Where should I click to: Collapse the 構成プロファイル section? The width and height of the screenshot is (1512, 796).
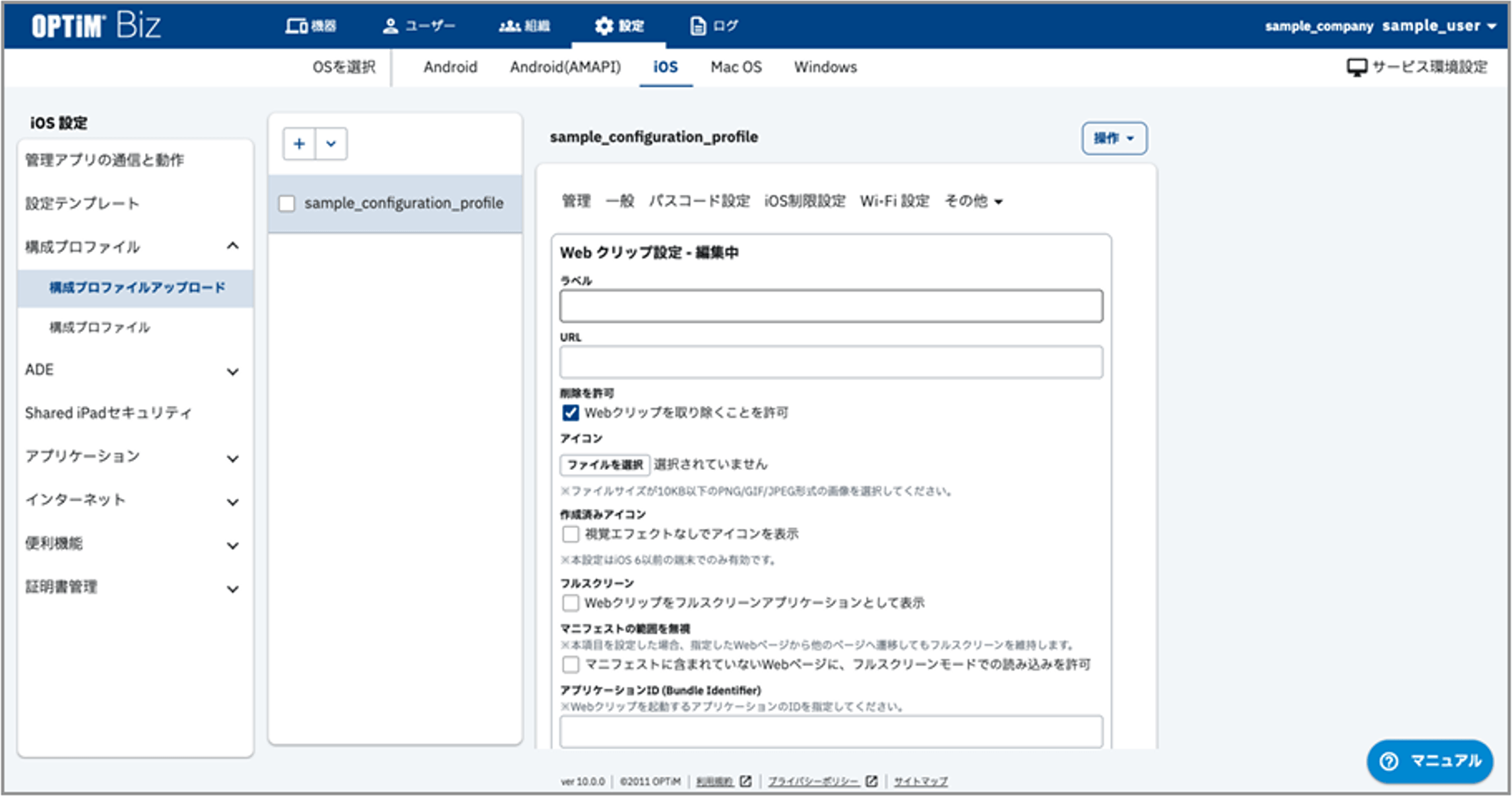232,246
